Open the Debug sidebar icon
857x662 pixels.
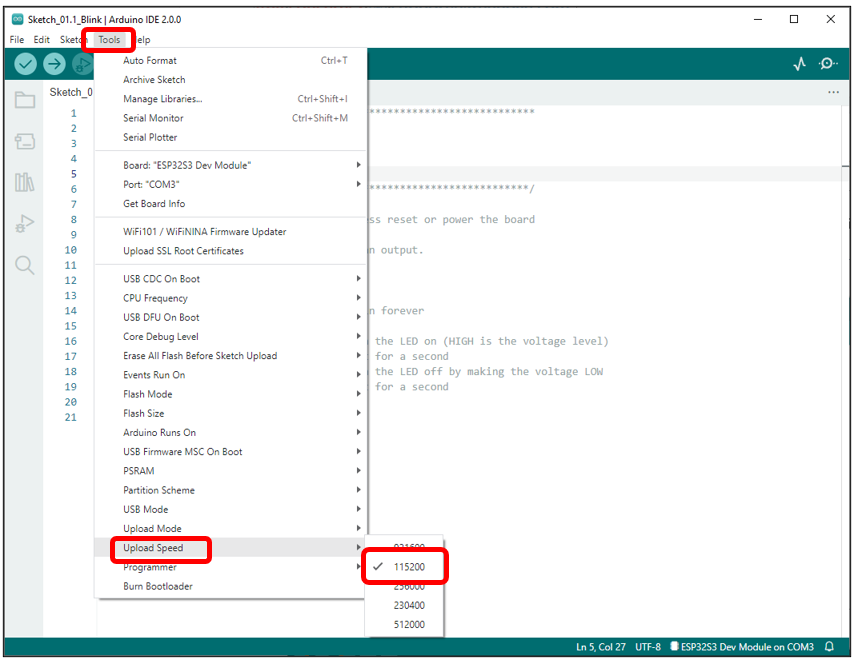[x=25, y=223]
